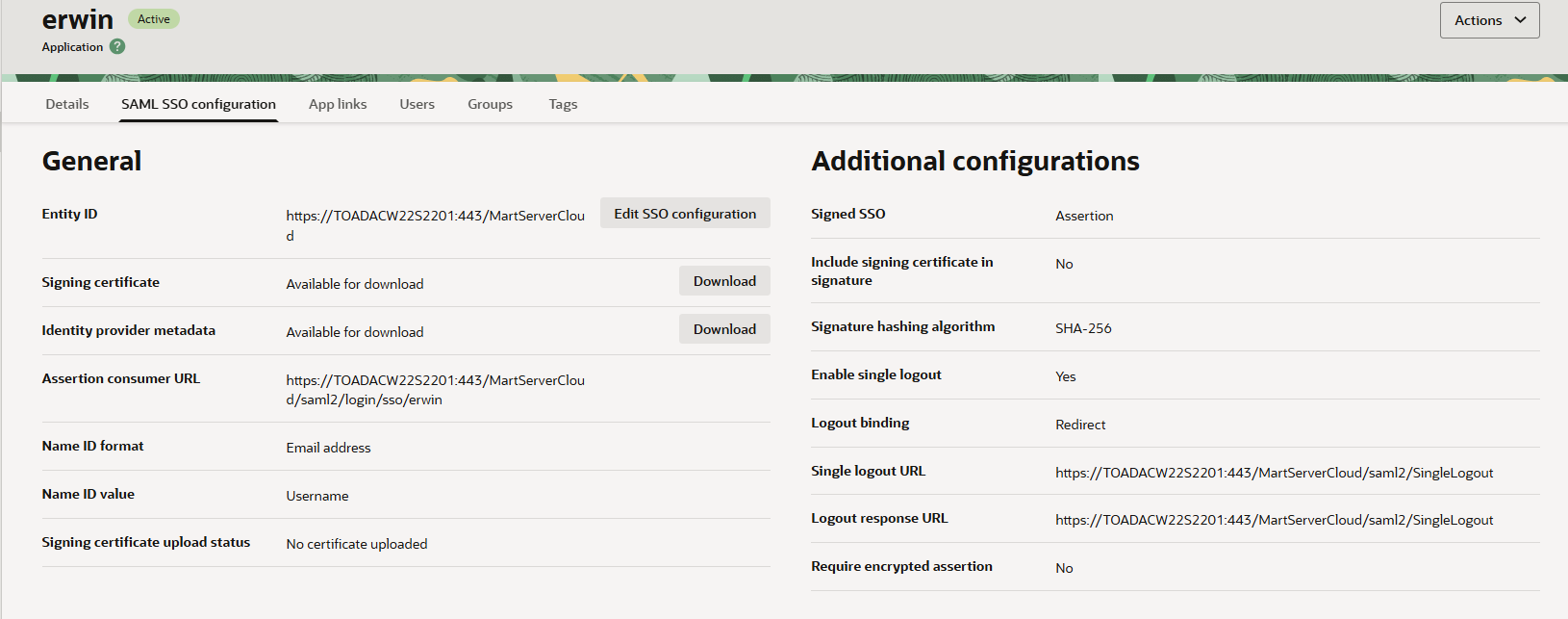Download the identity provider metadata
Image resolution: width=1568 pixels, height=619 pixels.
[x=724, y=329]
